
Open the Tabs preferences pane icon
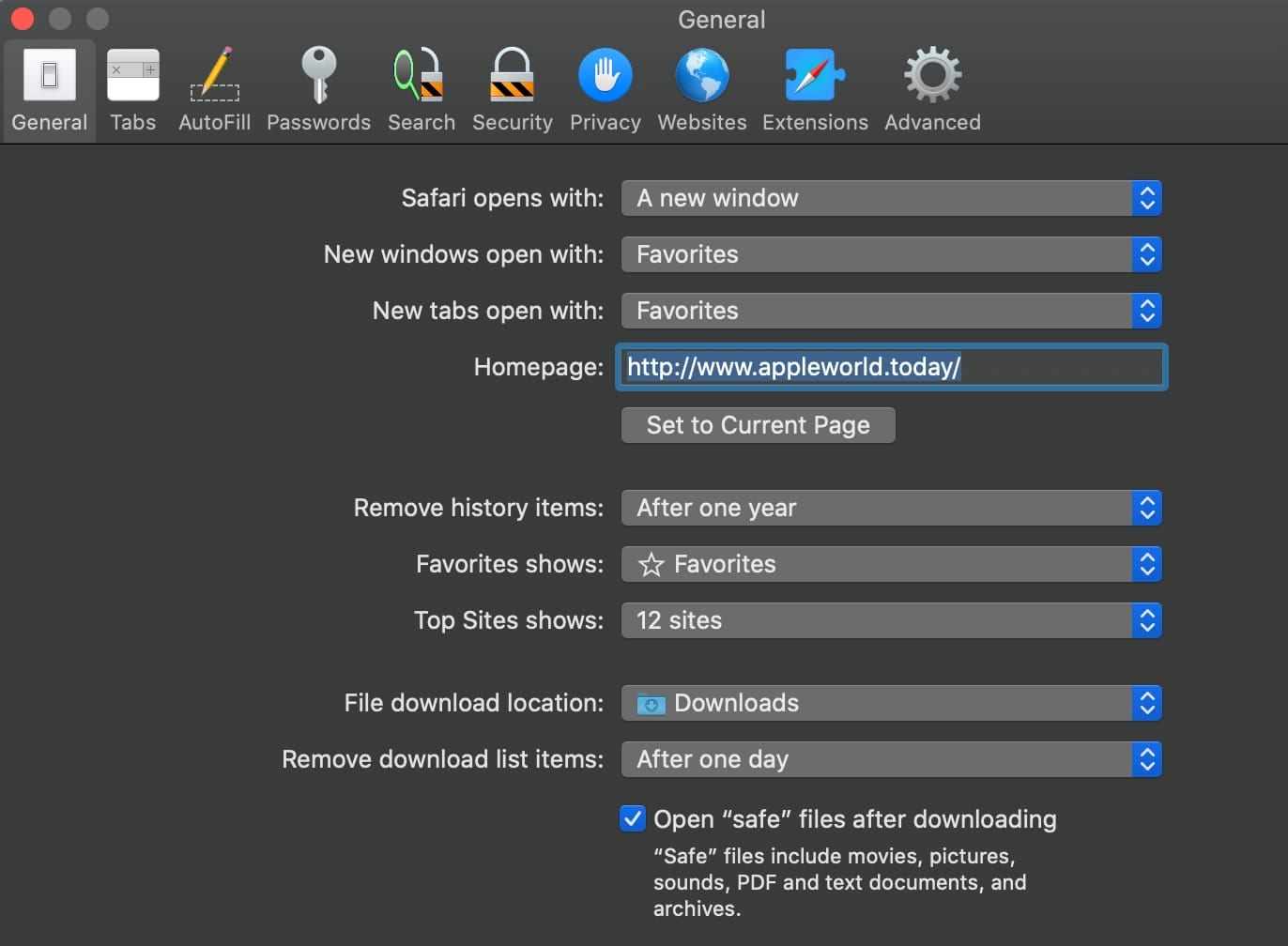[x=132, y=77]
